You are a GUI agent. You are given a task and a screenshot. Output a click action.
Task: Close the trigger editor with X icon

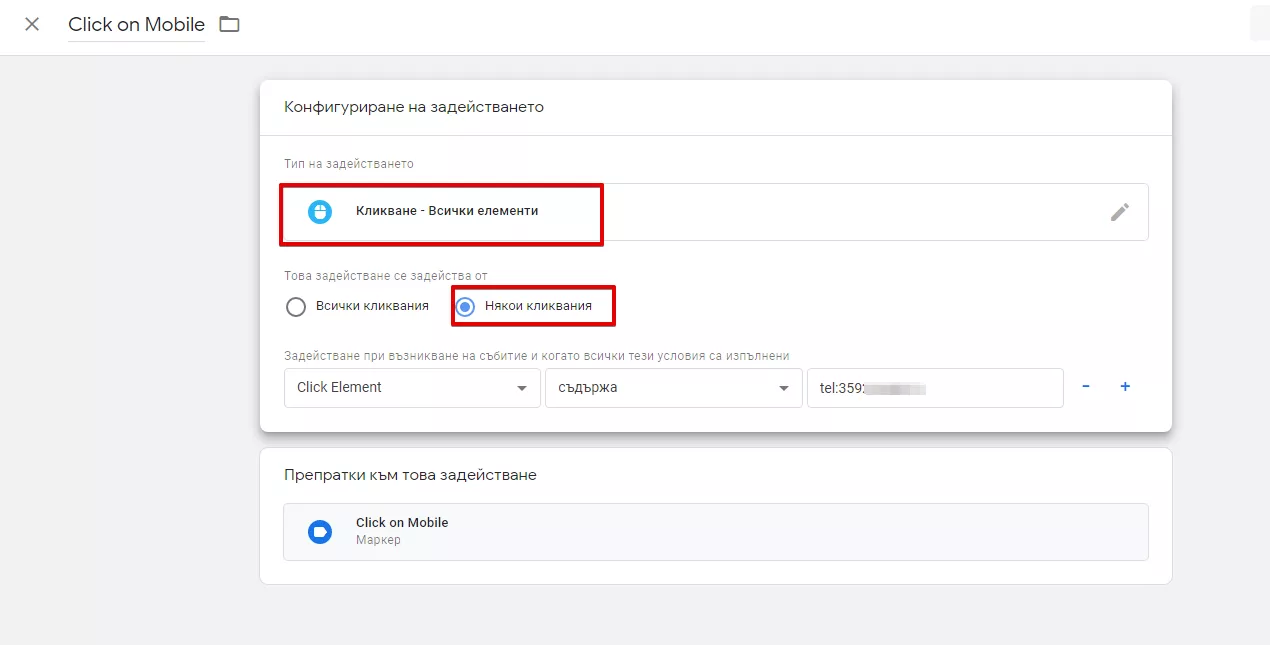tap(32, 25)
